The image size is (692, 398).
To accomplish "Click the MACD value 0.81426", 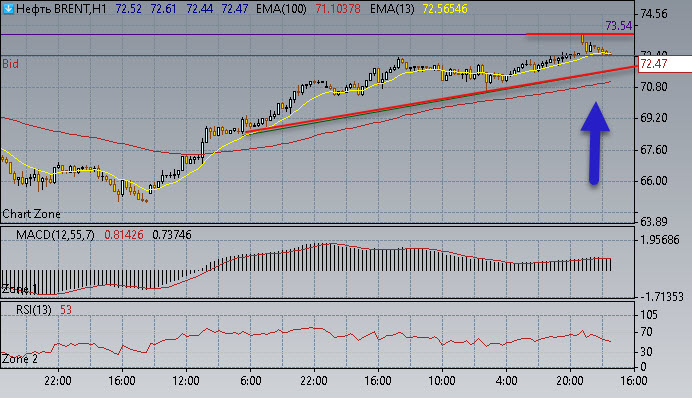I will point(124,235).
